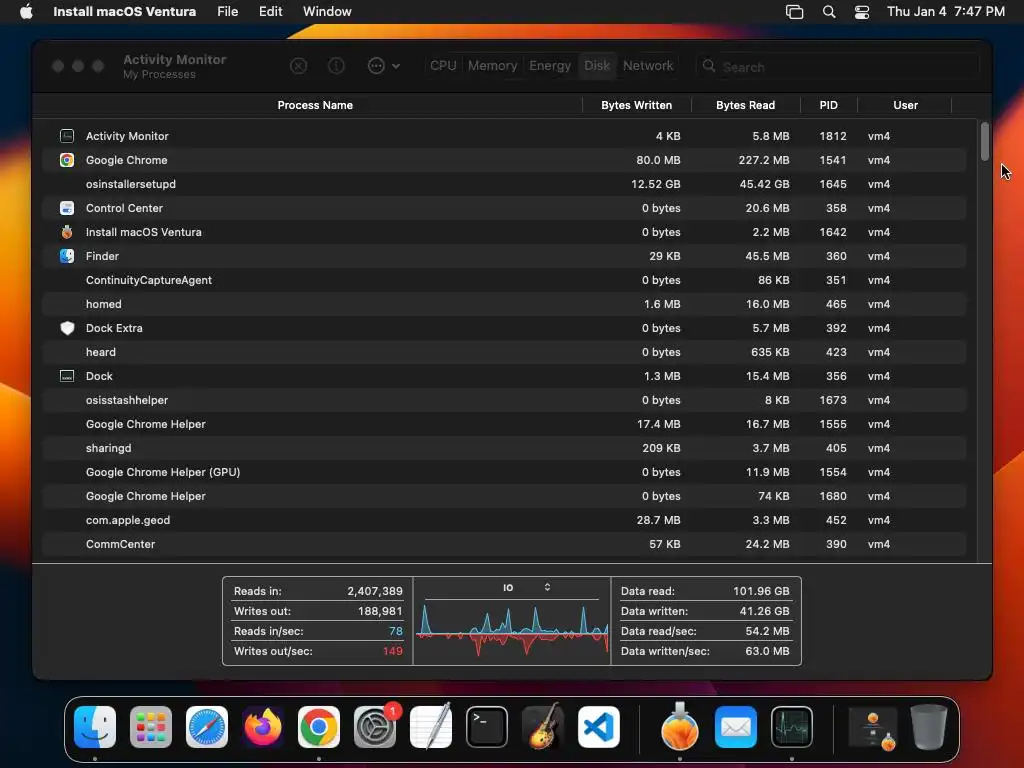Image resolution: width=1024 pixels, height=768 pixels.
Task: Sort by User column header
Action: click(x=905, y=105)
